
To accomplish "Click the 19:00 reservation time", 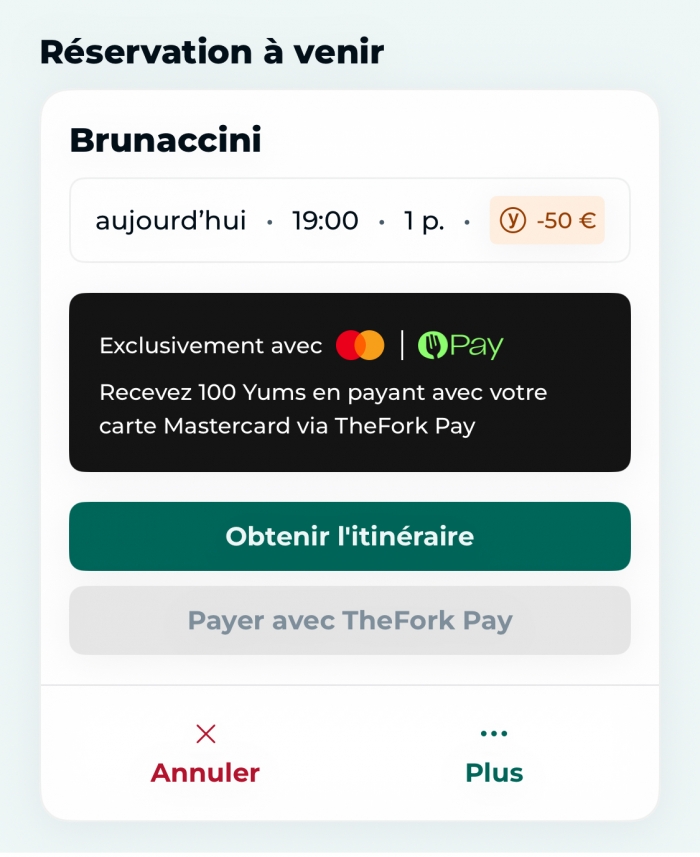I will (x=325, y=221).
